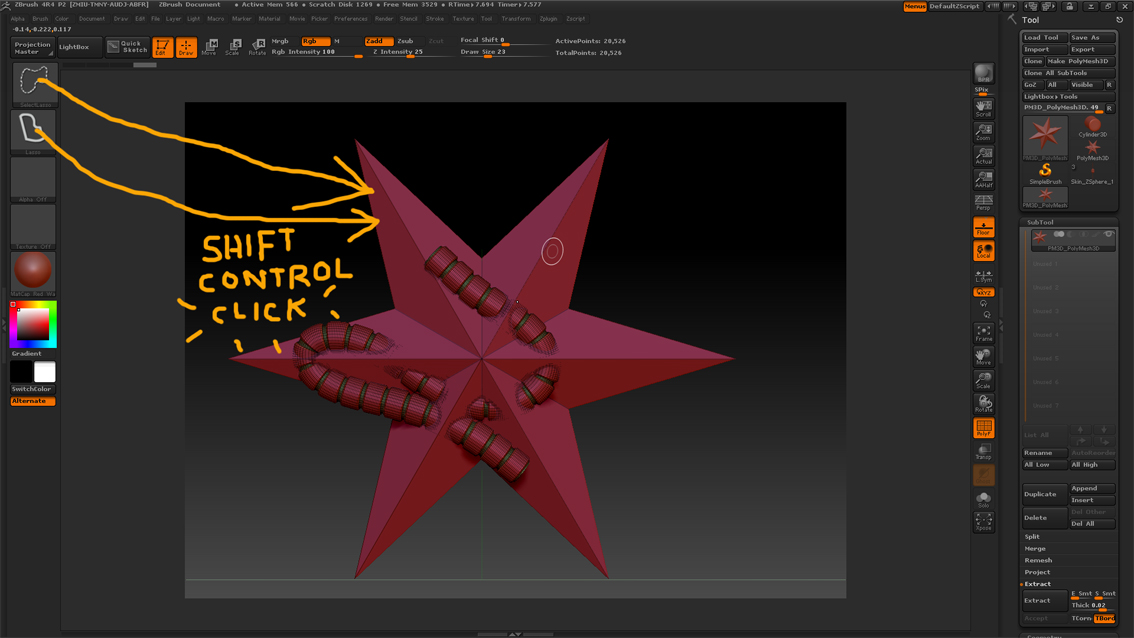
Task: Toggle the TBorder option under Extract
Action: (x=1104, y=618)
